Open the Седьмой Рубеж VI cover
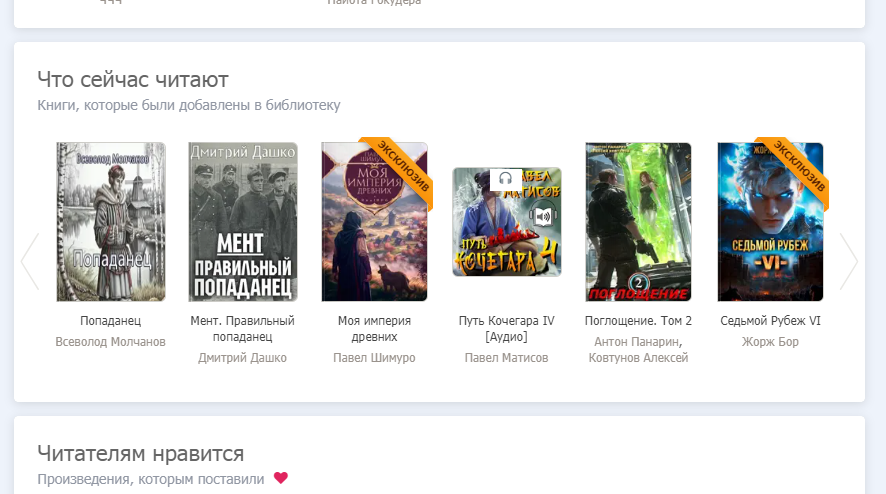The width and height of the screenshot is (886, 494). [770, 222]
